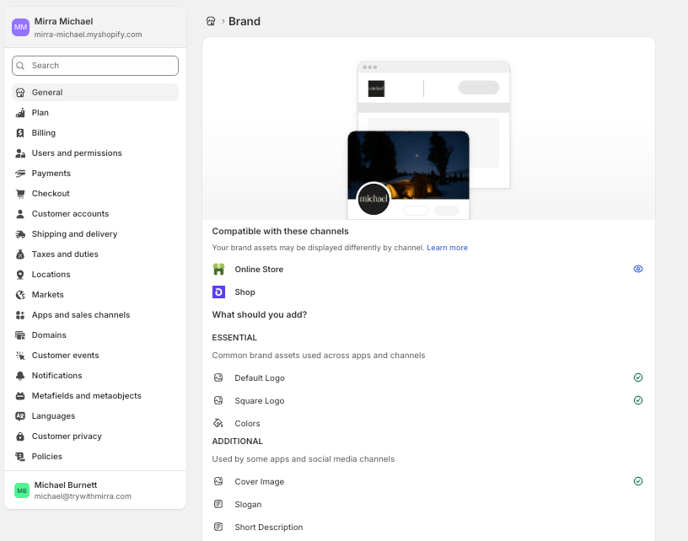Click the Learn more link

447,247
